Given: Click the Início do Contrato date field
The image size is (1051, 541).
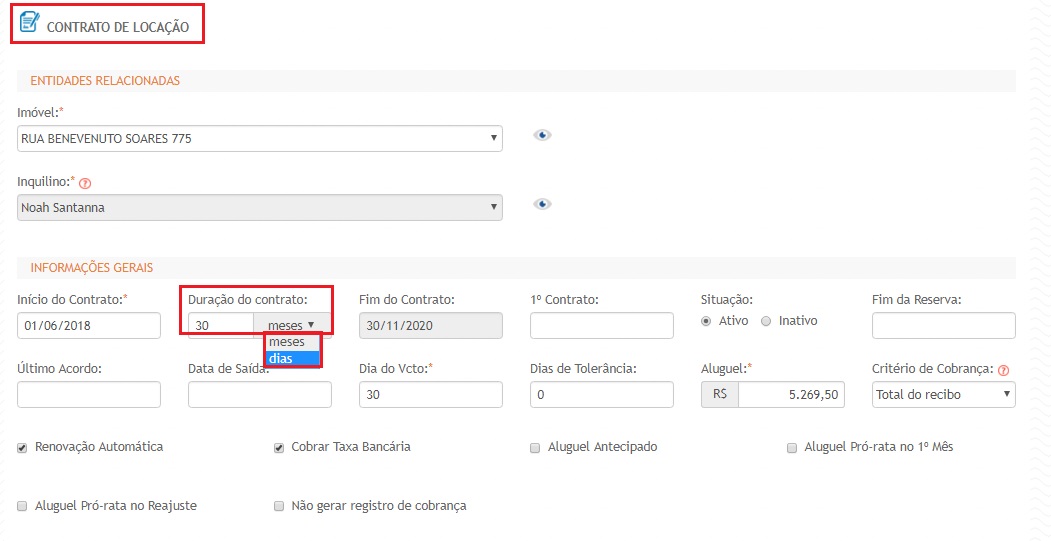Looking at the screenshot, I should coord(88,326).
